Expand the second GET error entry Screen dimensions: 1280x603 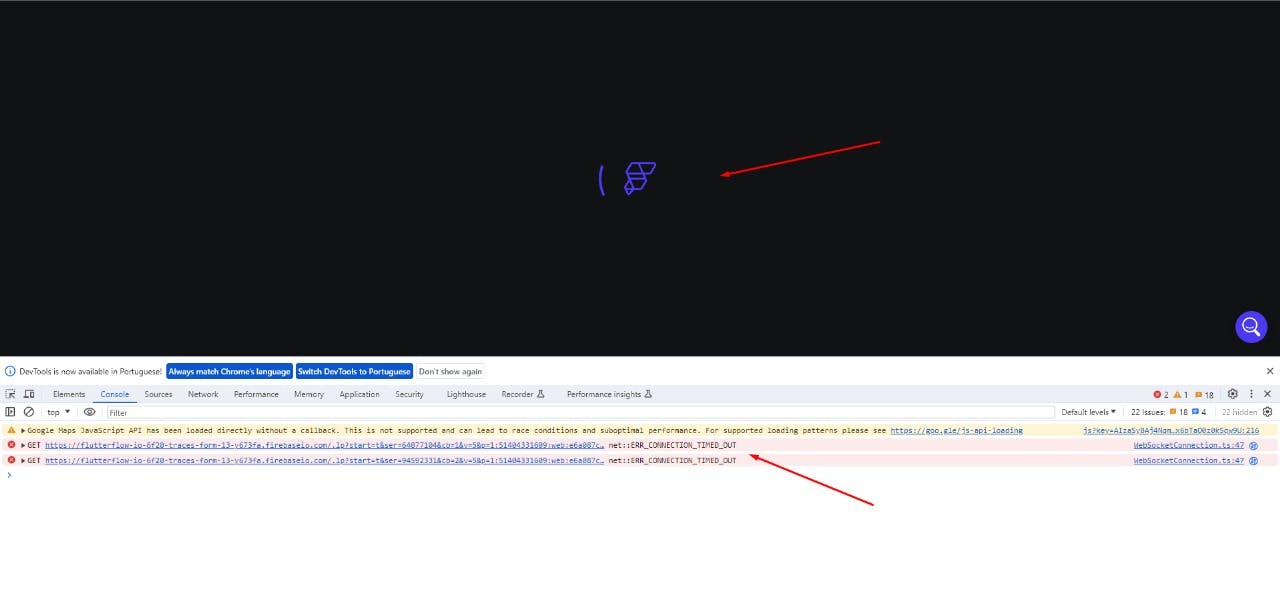[23, 460]
